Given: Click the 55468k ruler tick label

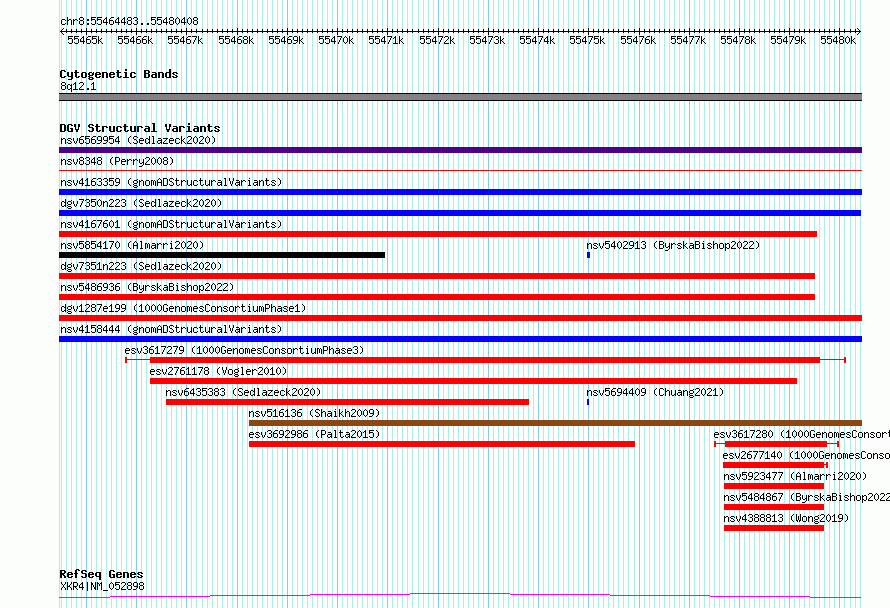Looking at the screenshot, I should point(236,40).
